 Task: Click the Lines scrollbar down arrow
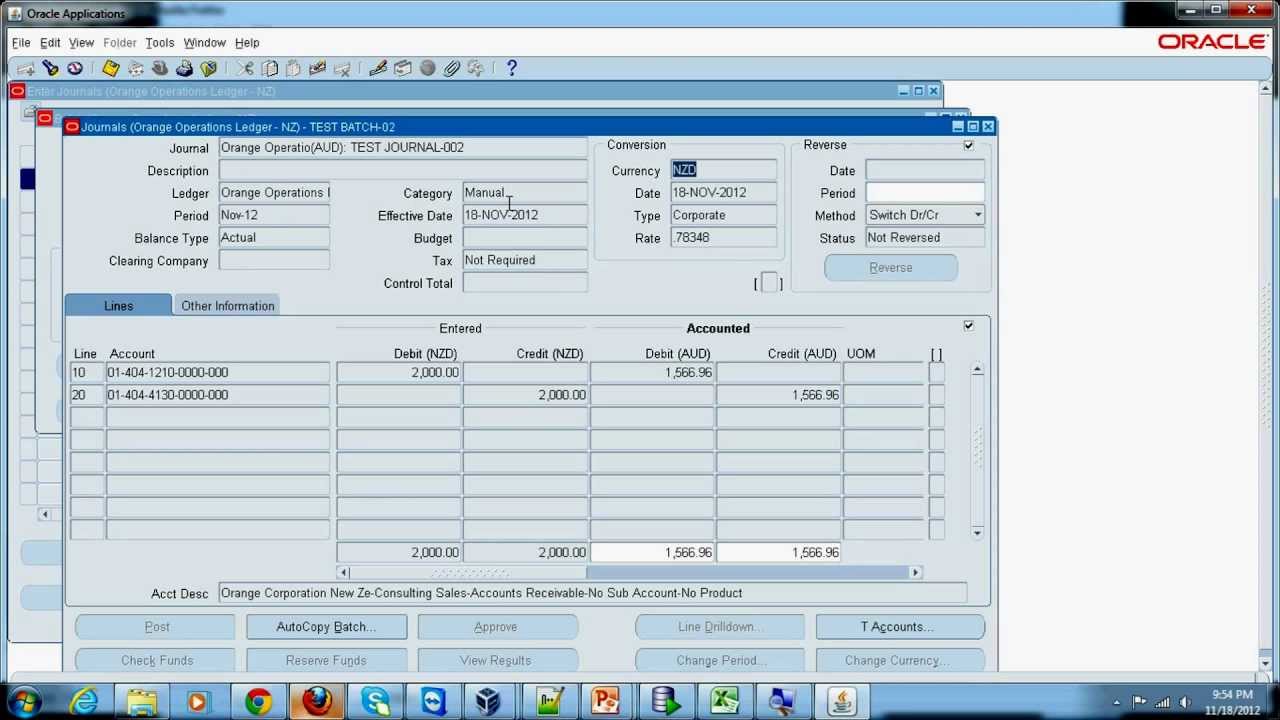(977, 533)
